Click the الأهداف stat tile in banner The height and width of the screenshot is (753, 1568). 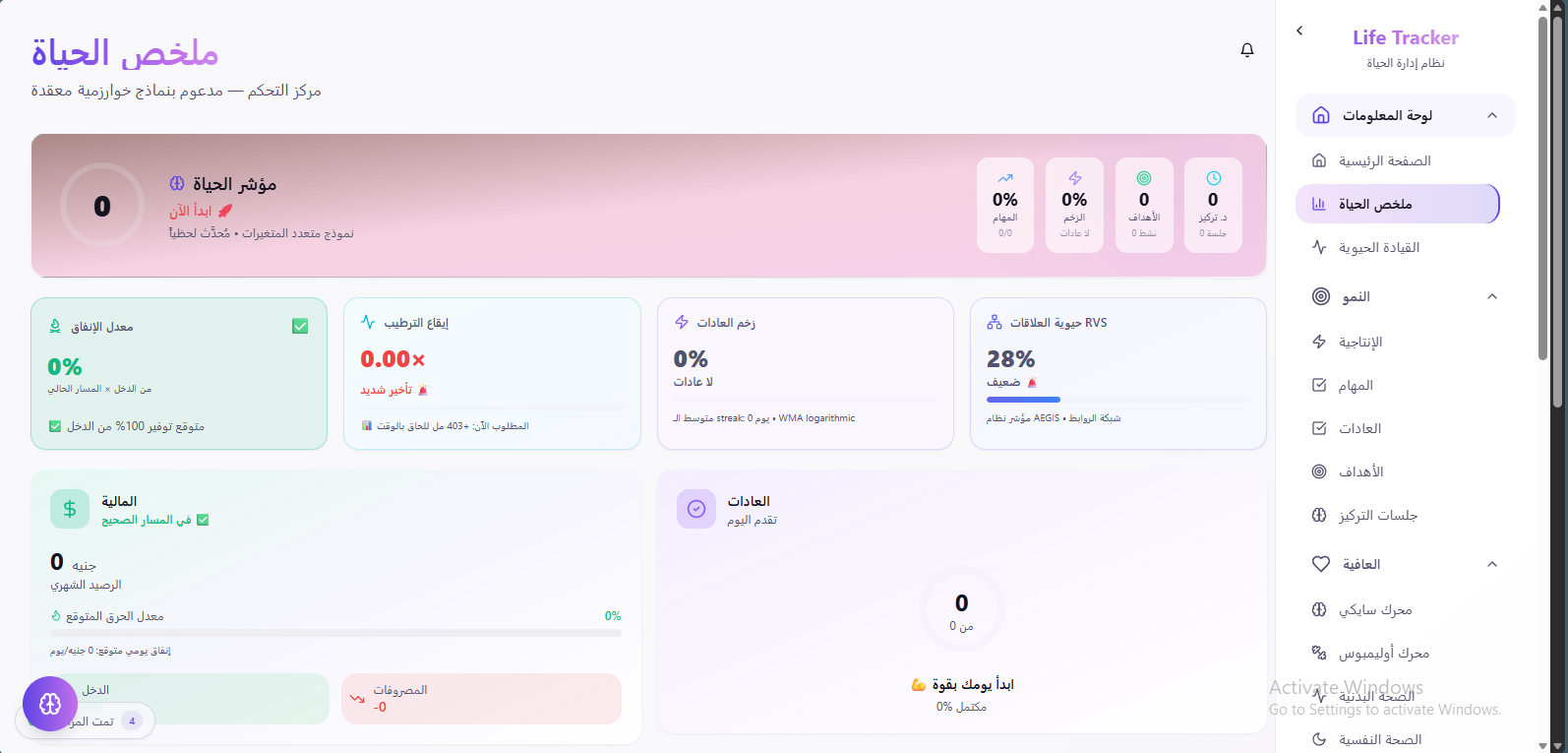click(x=1144, y=205)
